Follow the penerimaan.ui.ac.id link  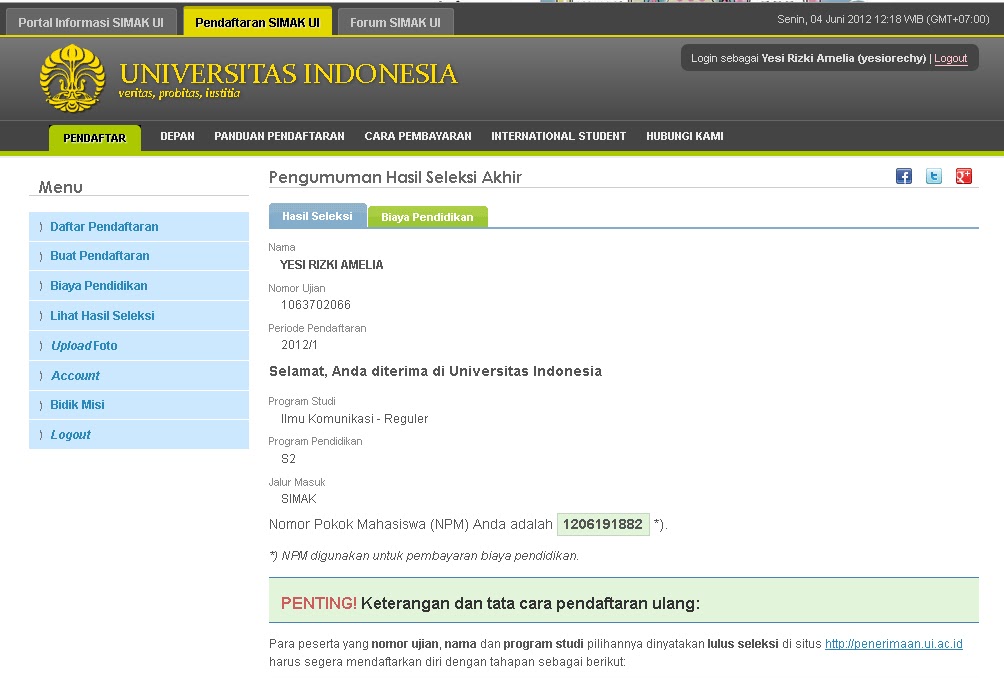click(x=893, y=643)
